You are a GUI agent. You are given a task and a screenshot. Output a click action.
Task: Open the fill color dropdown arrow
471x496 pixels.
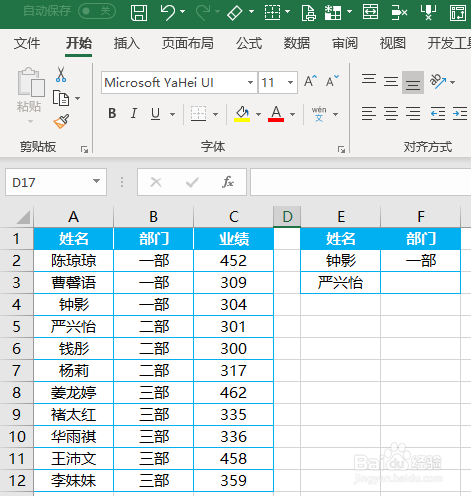[258, 114]
